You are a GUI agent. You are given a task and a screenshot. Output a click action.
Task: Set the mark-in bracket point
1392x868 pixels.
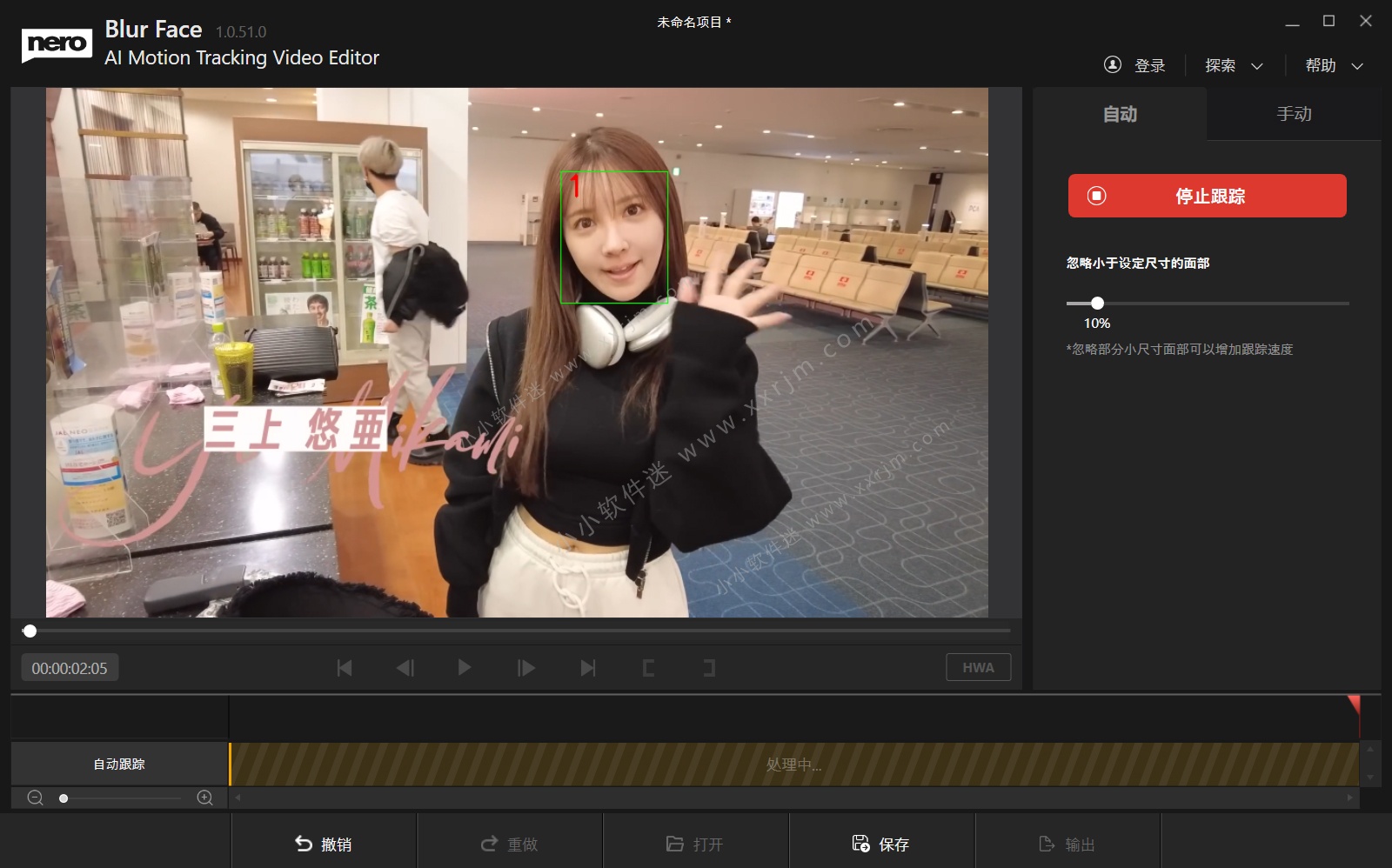click(x=648, y=668)
